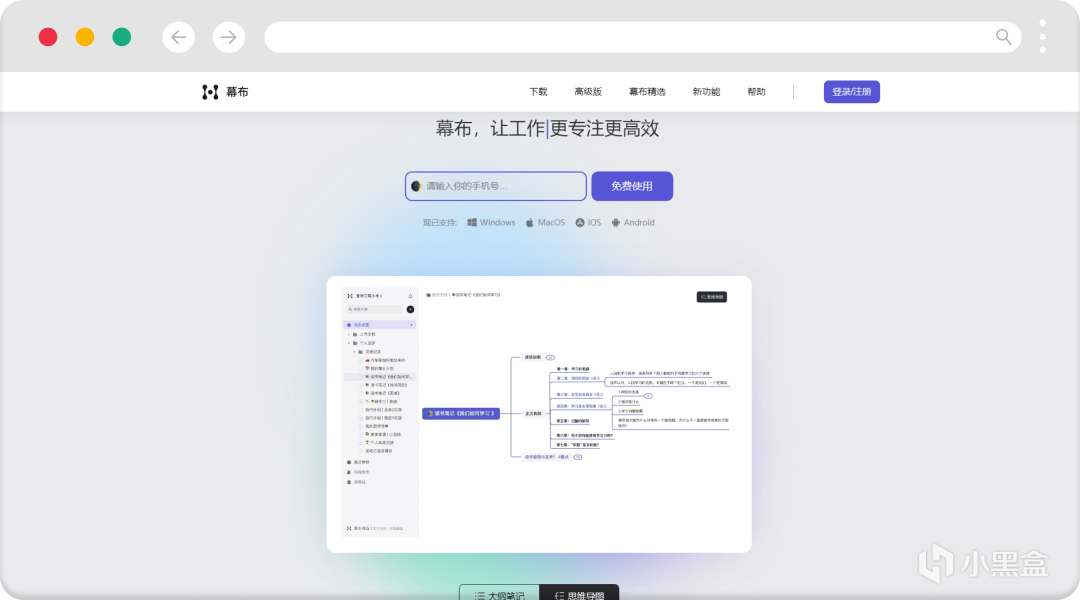The width and height of the screenshot is (1080, 600).
Task: Click the bell notification icon in preview sidebar
Action: 411,296
